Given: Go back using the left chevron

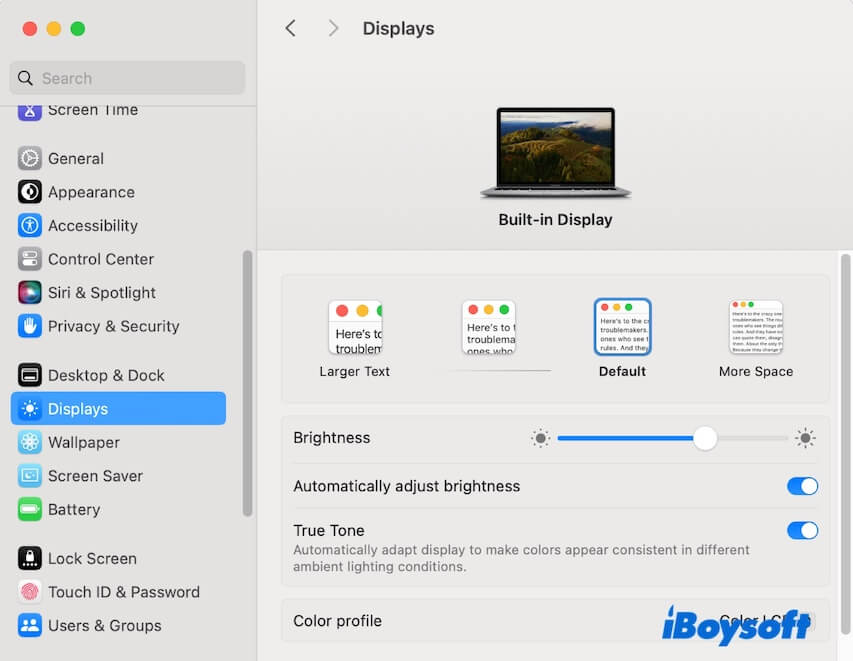Looking at the screenshot, I should coord(290,28).
